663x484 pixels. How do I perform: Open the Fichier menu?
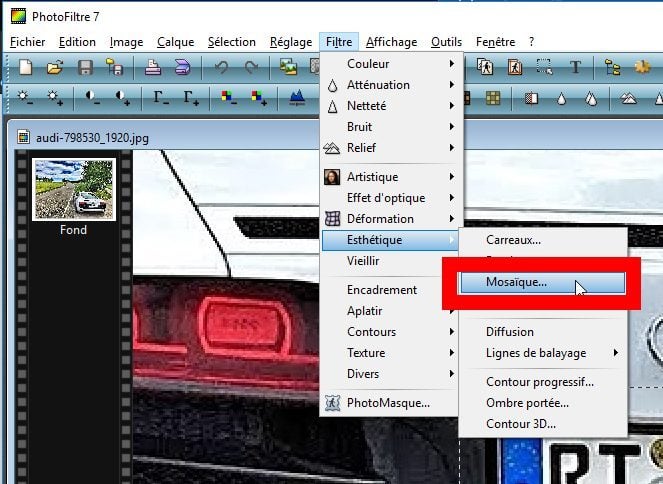point(27,42)
